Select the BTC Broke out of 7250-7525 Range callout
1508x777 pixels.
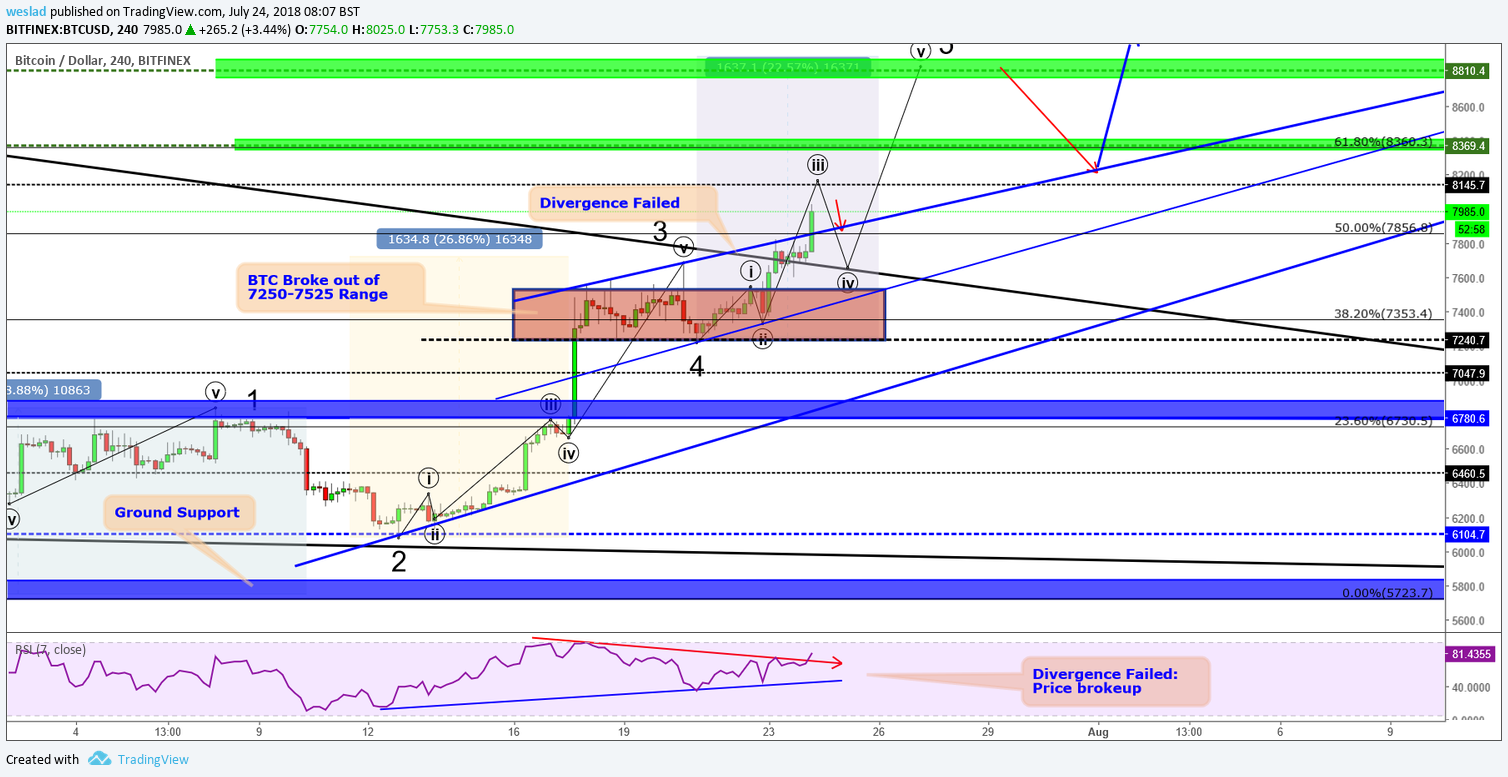coord(329,287)
